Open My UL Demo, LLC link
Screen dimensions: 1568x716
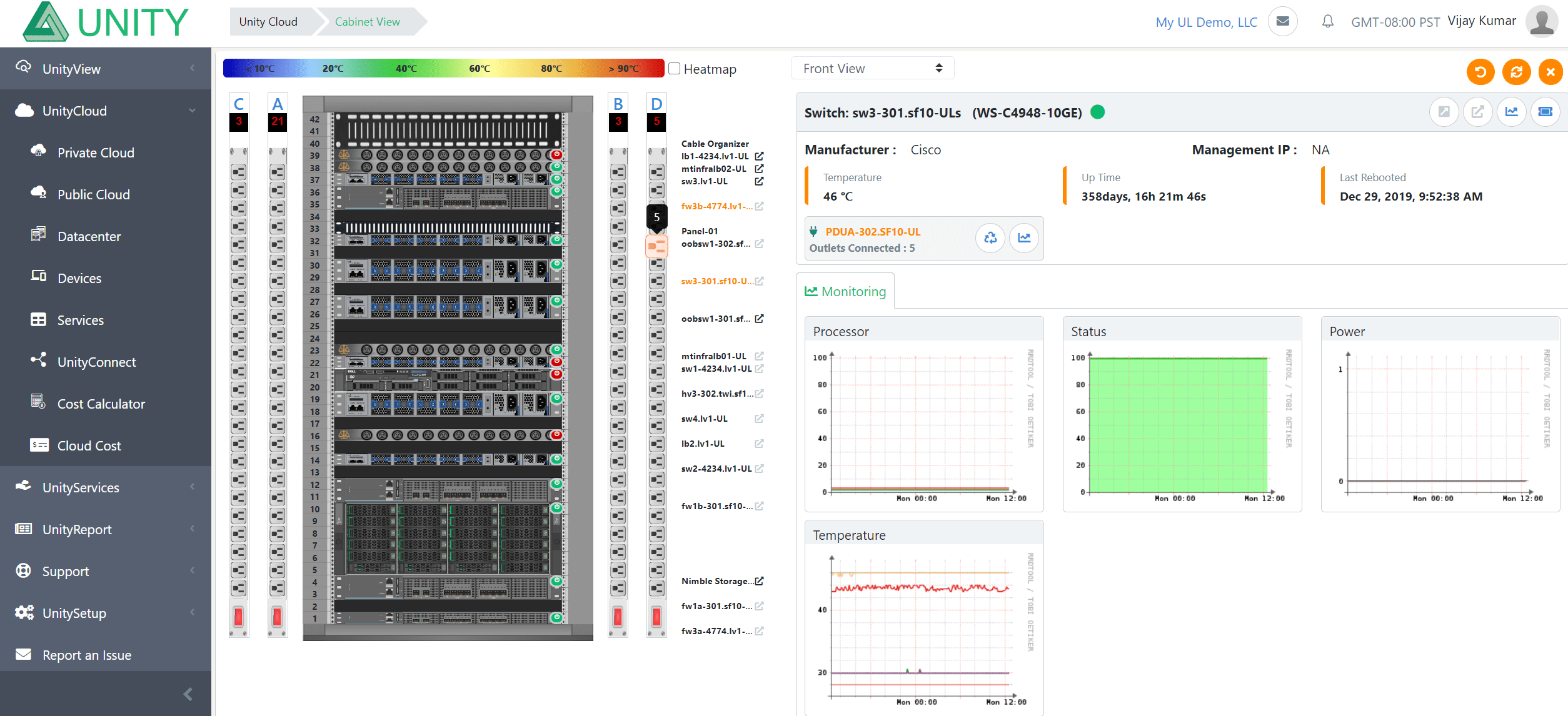click(x=1206, y=22)
